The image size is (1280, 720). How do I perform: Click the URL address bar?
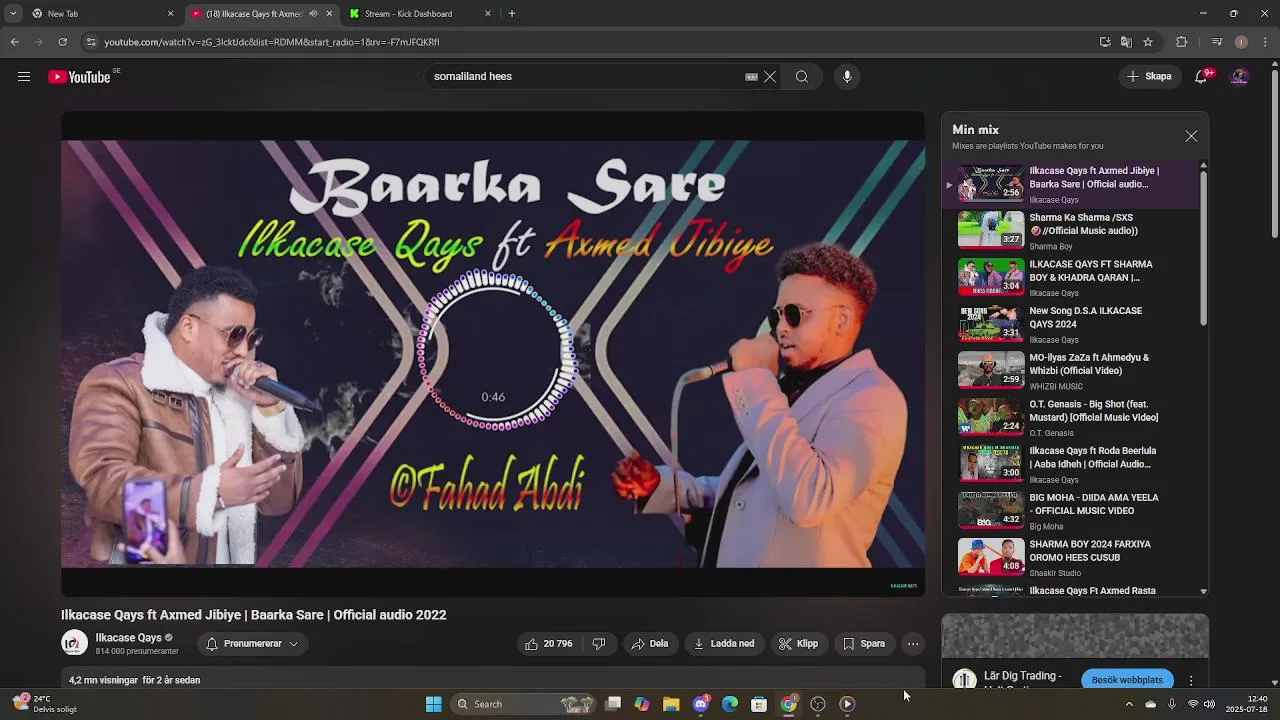coord(590,42)
